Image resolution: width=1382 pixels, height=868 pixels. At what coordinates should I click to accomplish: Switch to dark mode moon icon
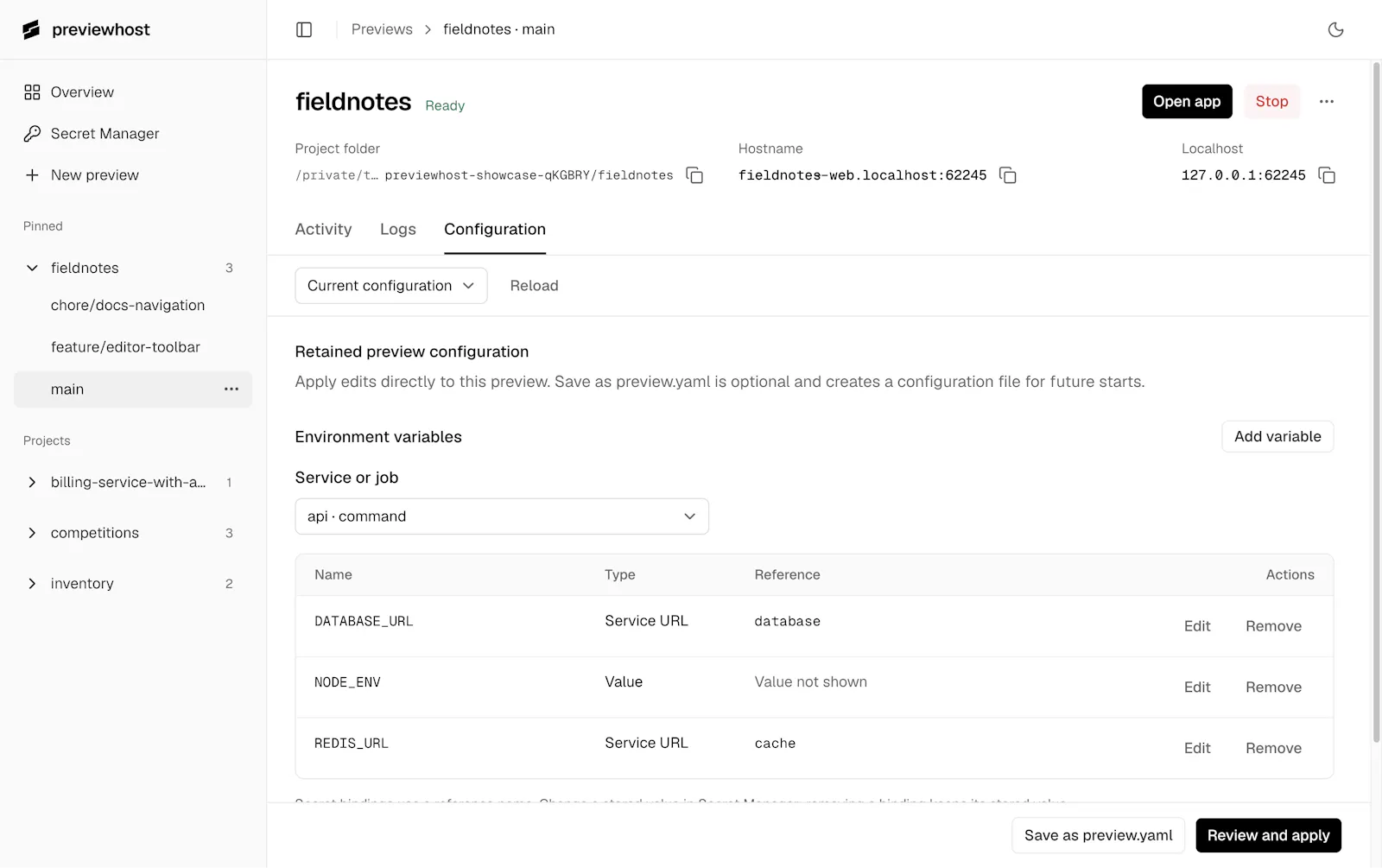tap(1335, 29)
